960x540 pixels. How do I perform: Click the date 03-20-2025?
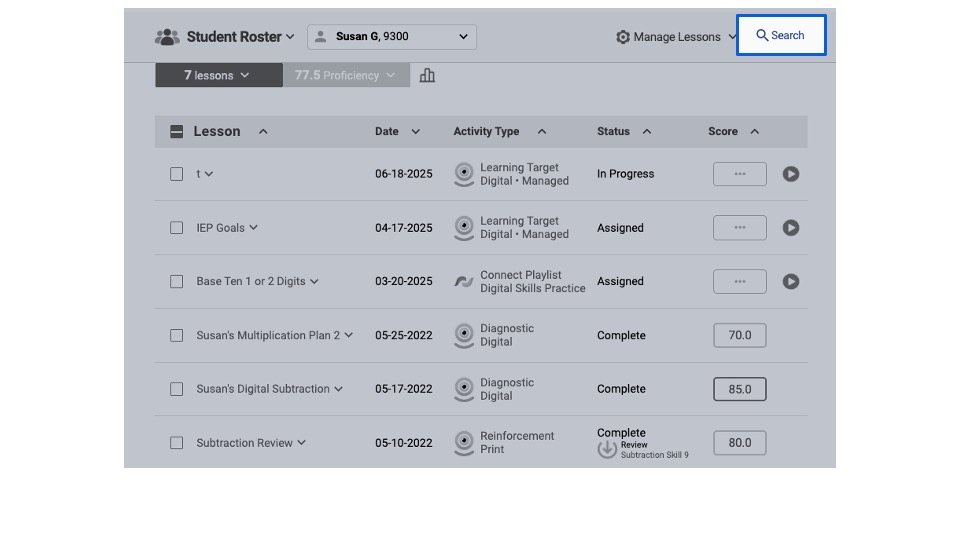pyautogui.click(x=403, y=281)
